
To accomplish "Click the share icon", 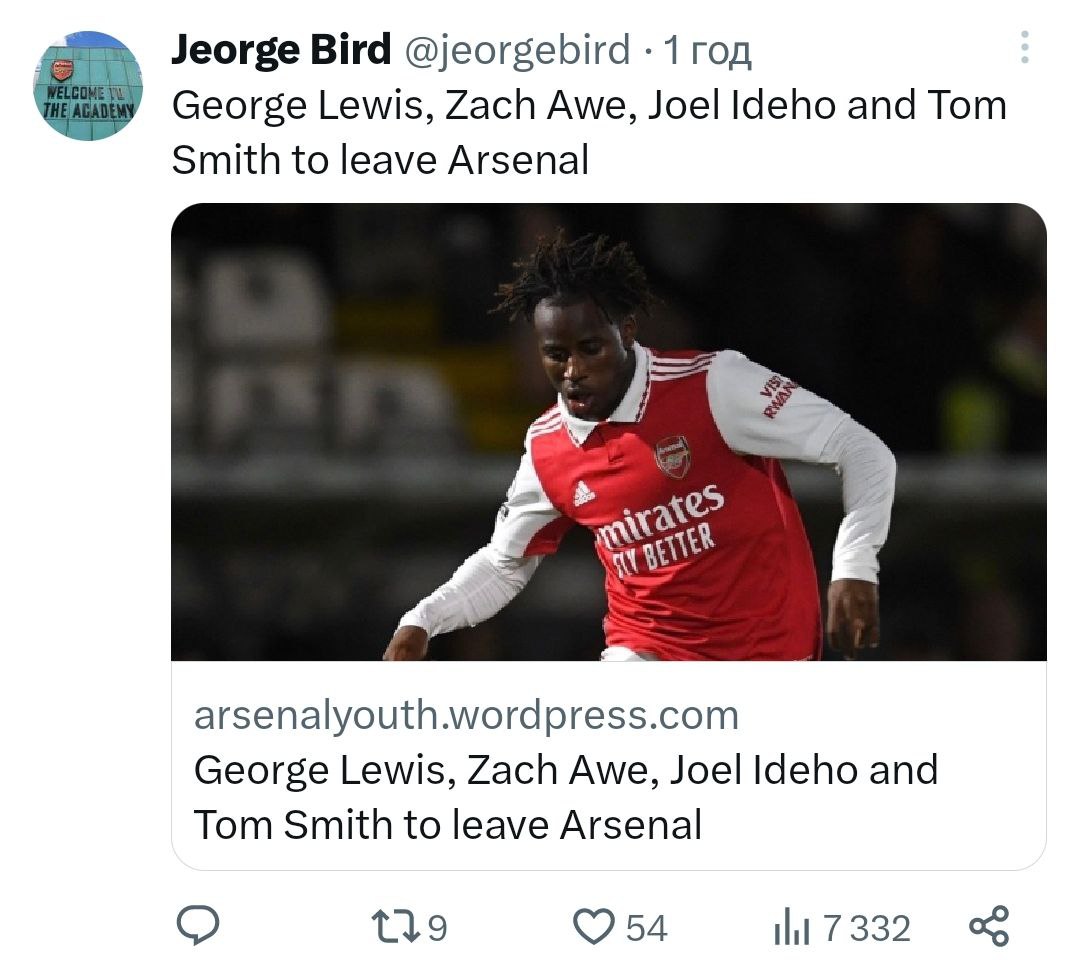I will click(x=989, y=926).
